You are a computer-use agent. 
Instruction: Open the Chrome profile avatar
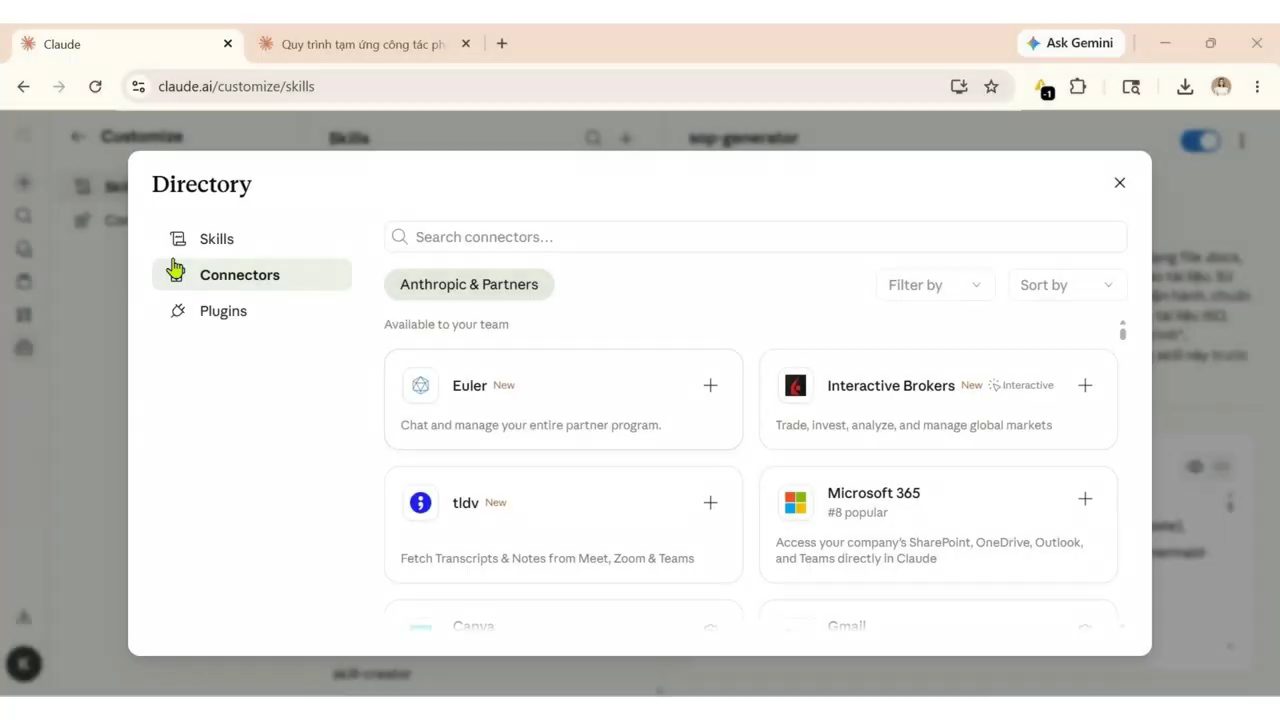coord(1221,87)
